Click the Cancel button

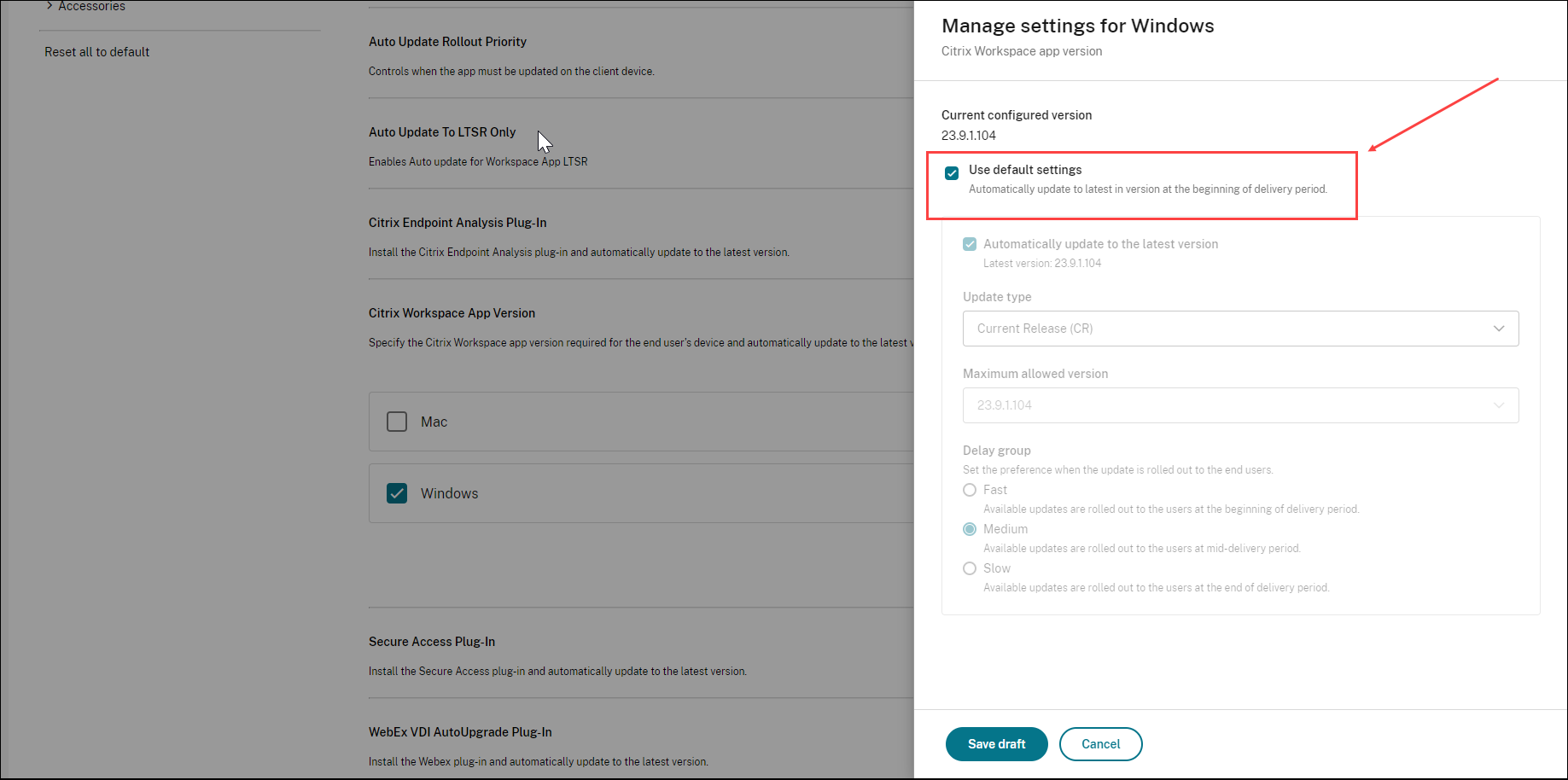tap(1100, 744)
